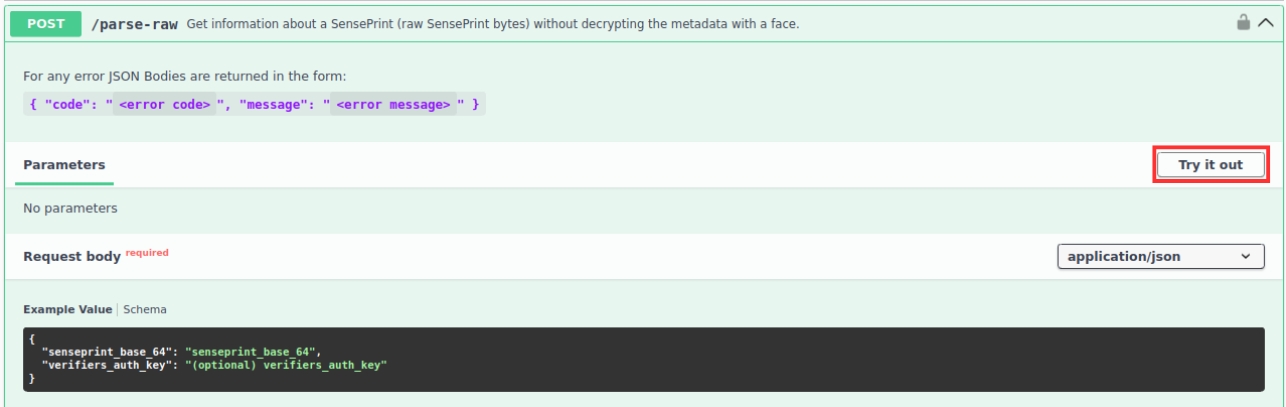1286x407 pixels.
Task: Click the <error code> placeholder
Action: coord(164,103)
